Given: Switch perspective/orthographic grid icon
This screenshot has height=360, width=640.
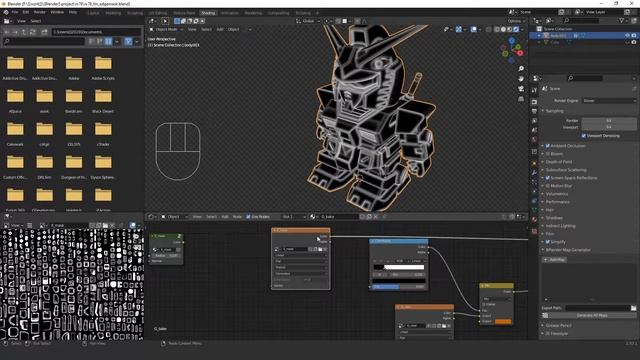Looking at the screenshot, I should 521,99.
